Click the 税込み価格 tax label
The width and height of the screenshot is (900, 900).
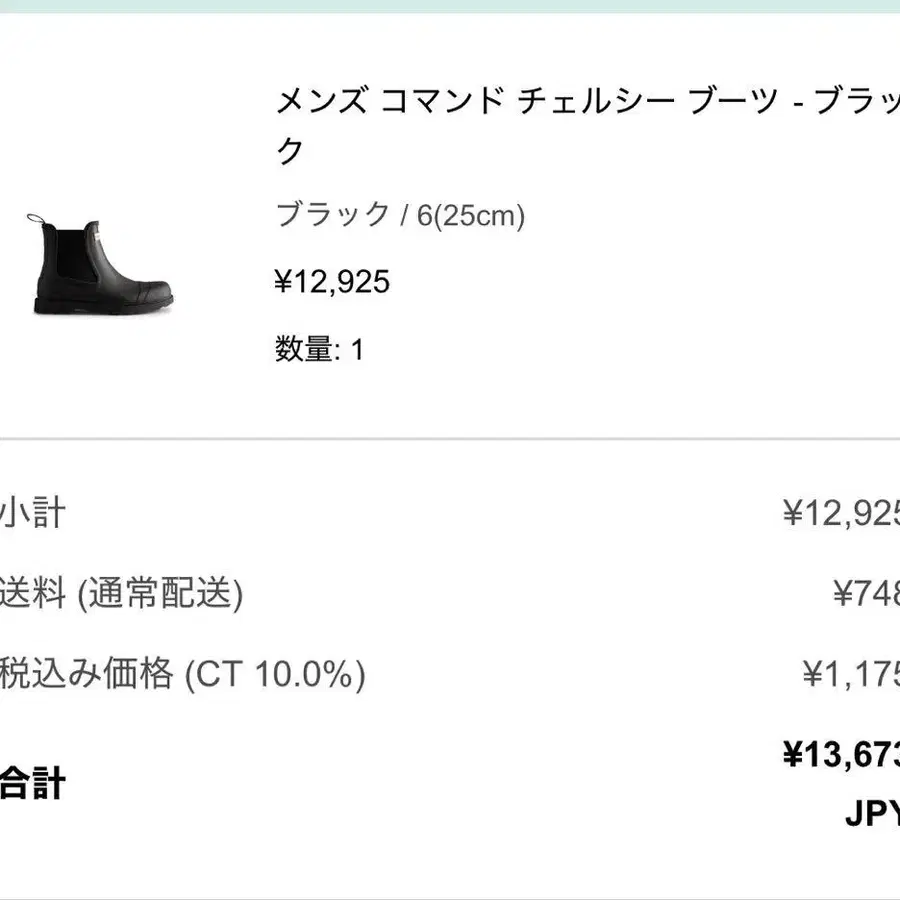point(86,675)
